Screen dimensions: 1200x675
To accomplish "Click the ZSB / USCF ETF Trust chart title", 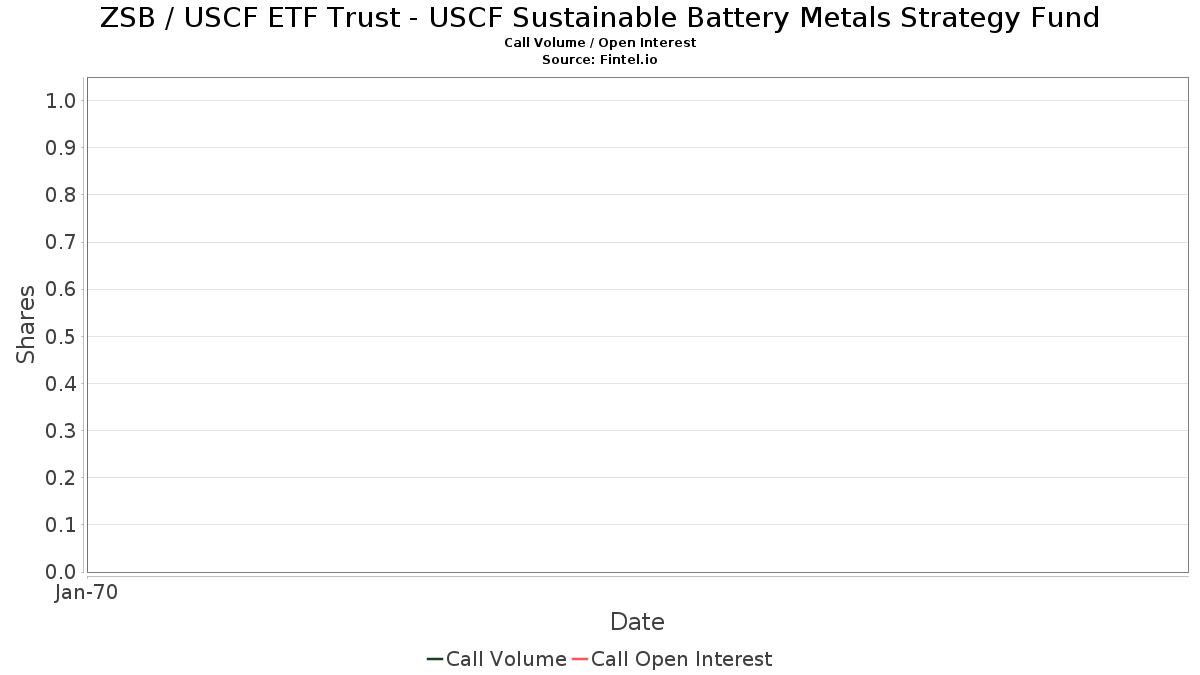I will click(600, 18).
